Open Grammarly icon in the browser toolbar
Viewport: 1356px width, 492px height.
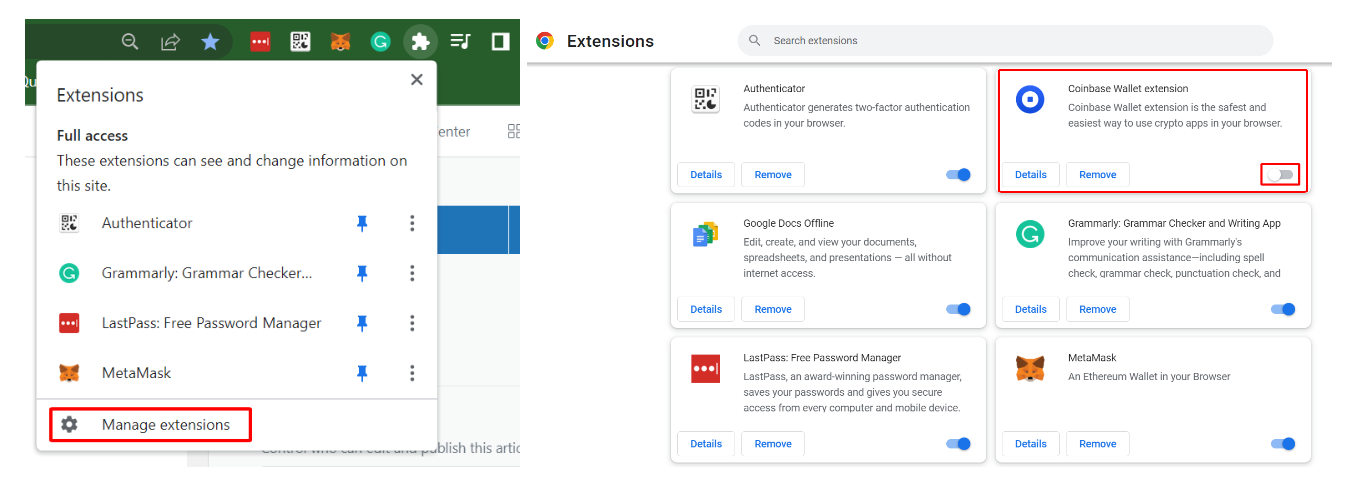(380, 41)
